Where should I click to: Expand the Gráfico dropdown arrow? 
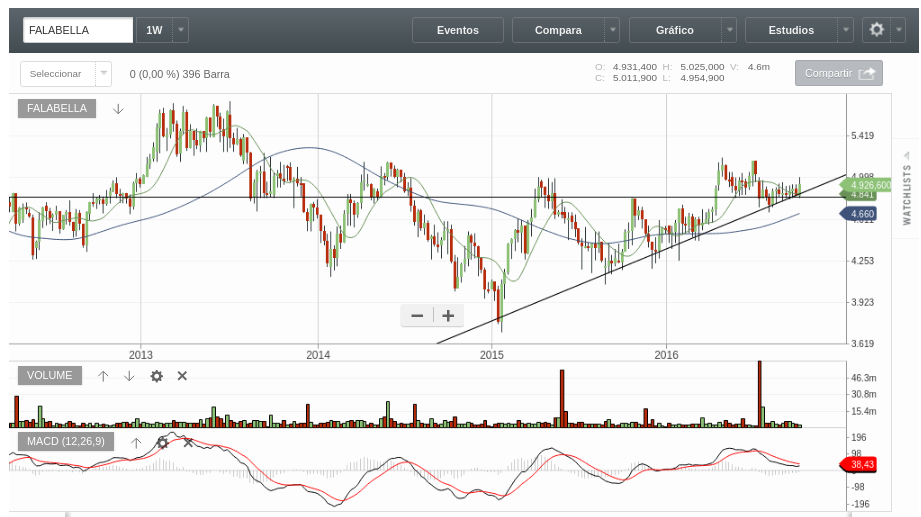[730, 30]
